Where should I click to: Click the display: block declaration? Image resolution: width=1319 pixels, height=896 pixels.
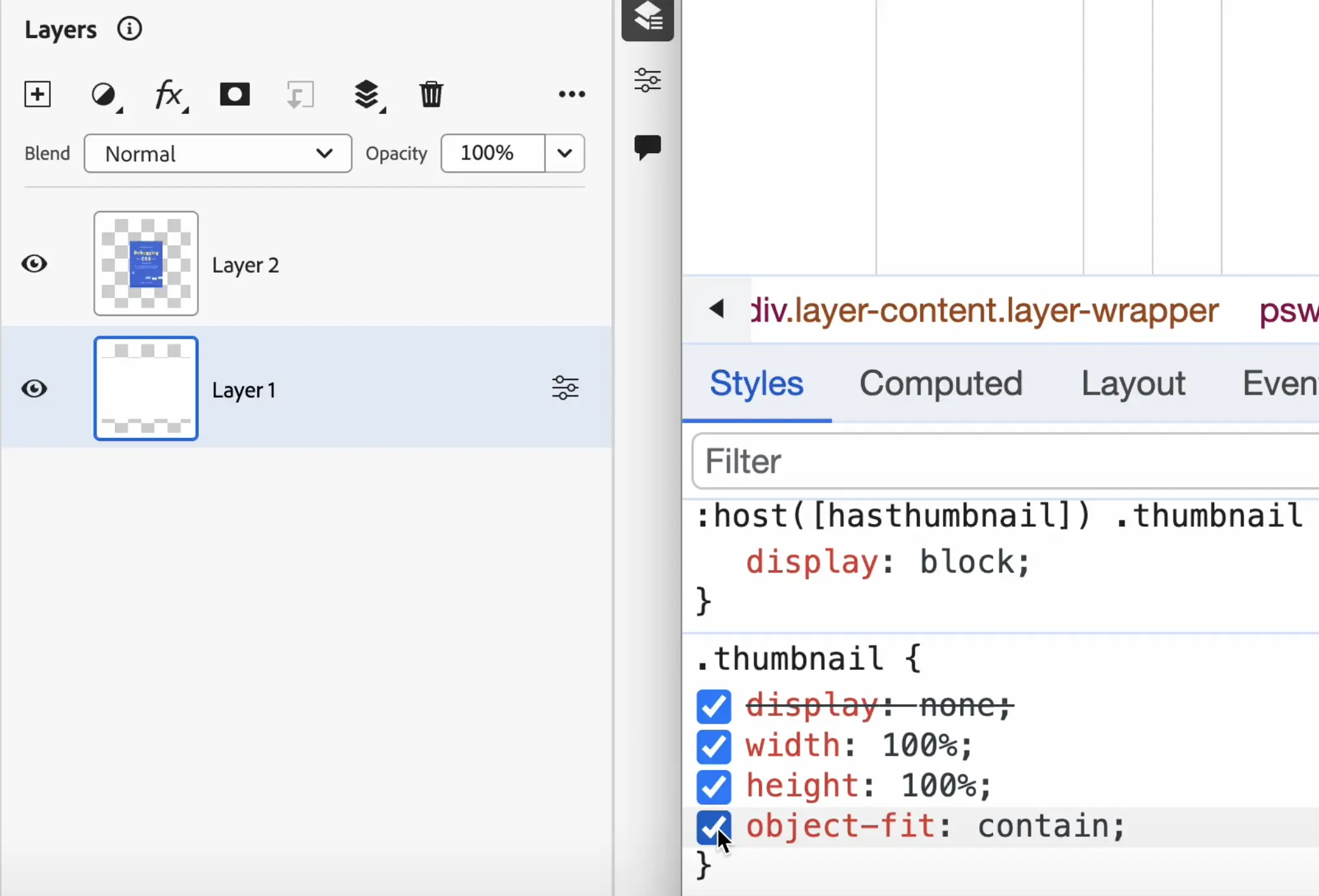click(x=888, y=562)
